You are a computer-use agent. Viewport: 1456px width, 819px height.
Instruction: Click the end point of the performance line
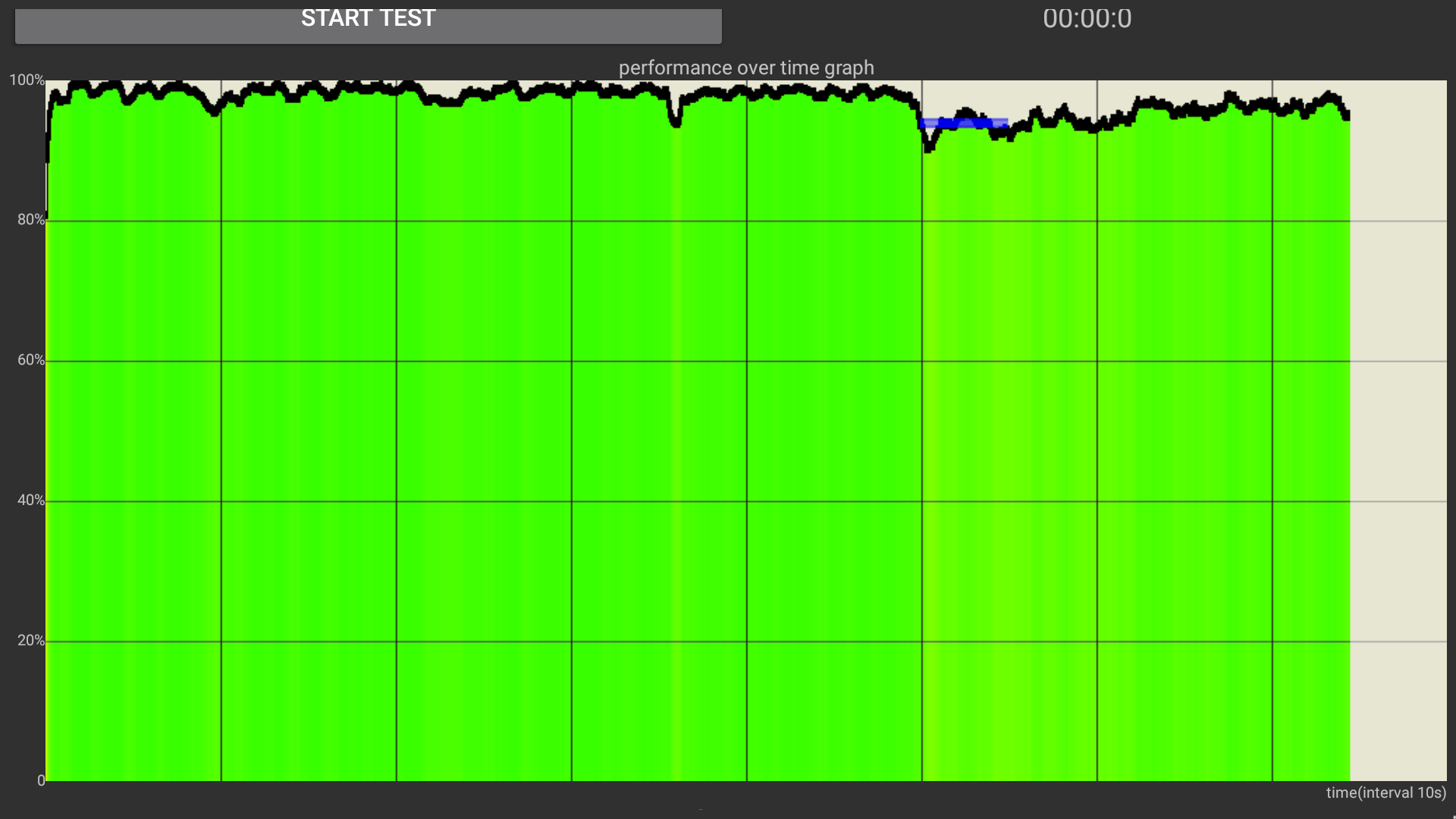(x=1347, y=115)
